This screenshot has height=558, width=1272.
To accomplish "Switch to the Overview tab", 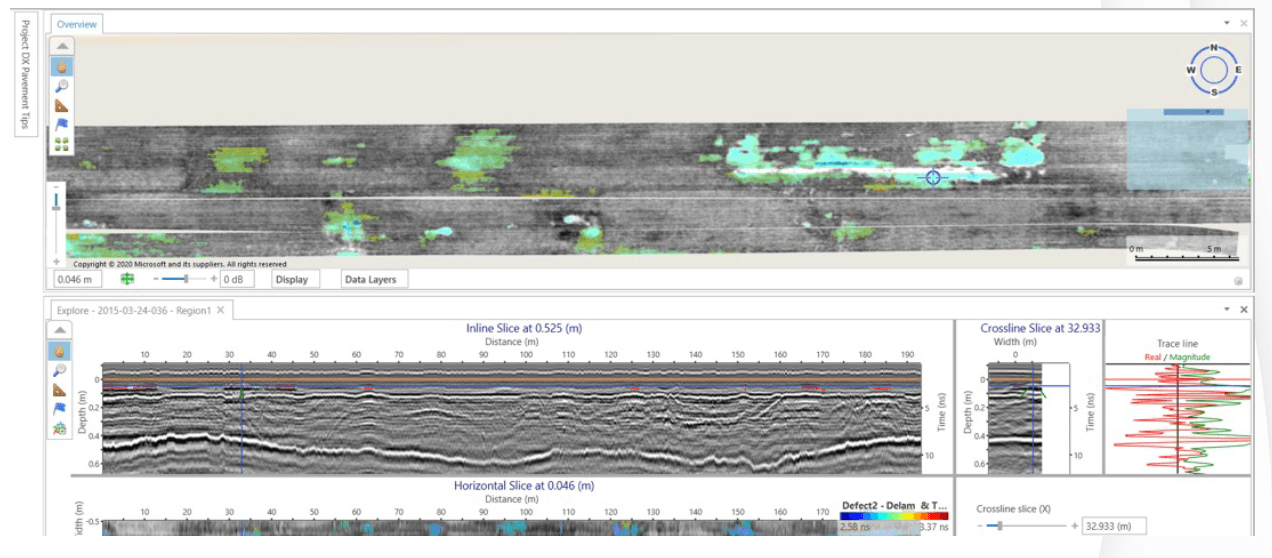I will [x=76, y=23].
